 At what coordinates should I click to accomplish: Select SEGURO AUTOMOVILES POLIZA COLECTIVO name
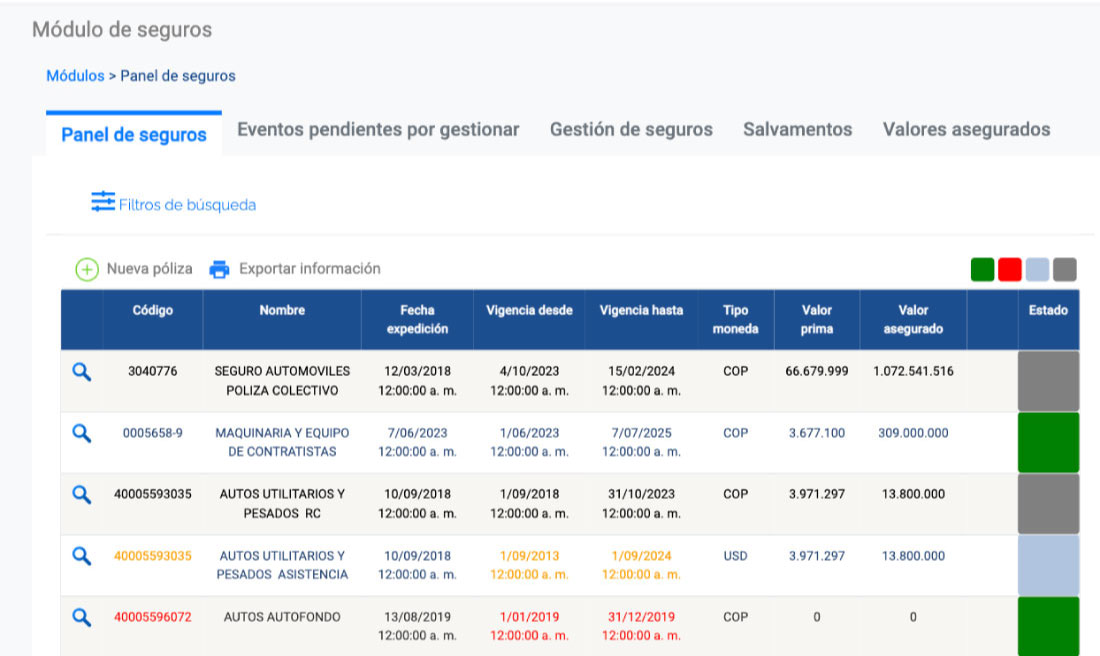coord(282,381)
